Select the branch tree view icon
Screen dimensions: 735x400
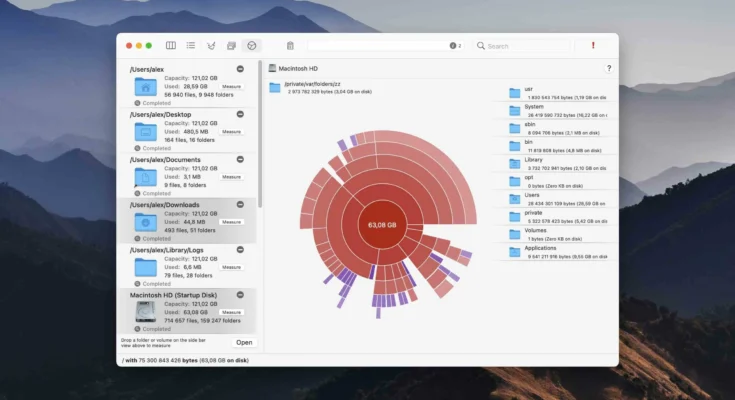(x=211, y=45)
